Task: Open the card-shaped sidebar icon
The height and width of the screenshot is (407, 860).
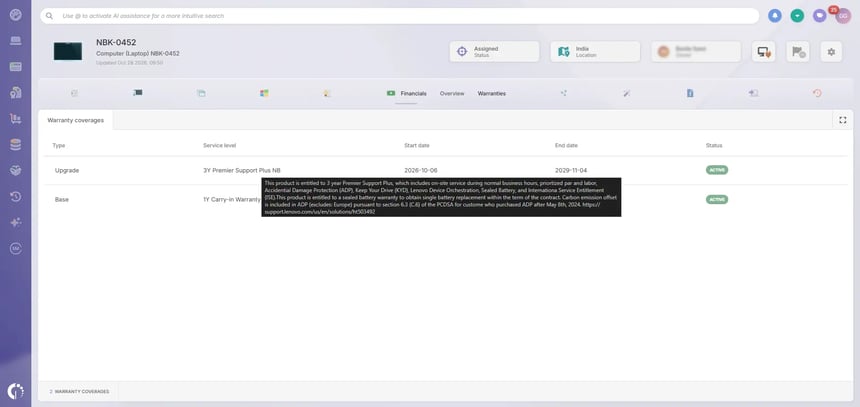Action: pos(15,66)
